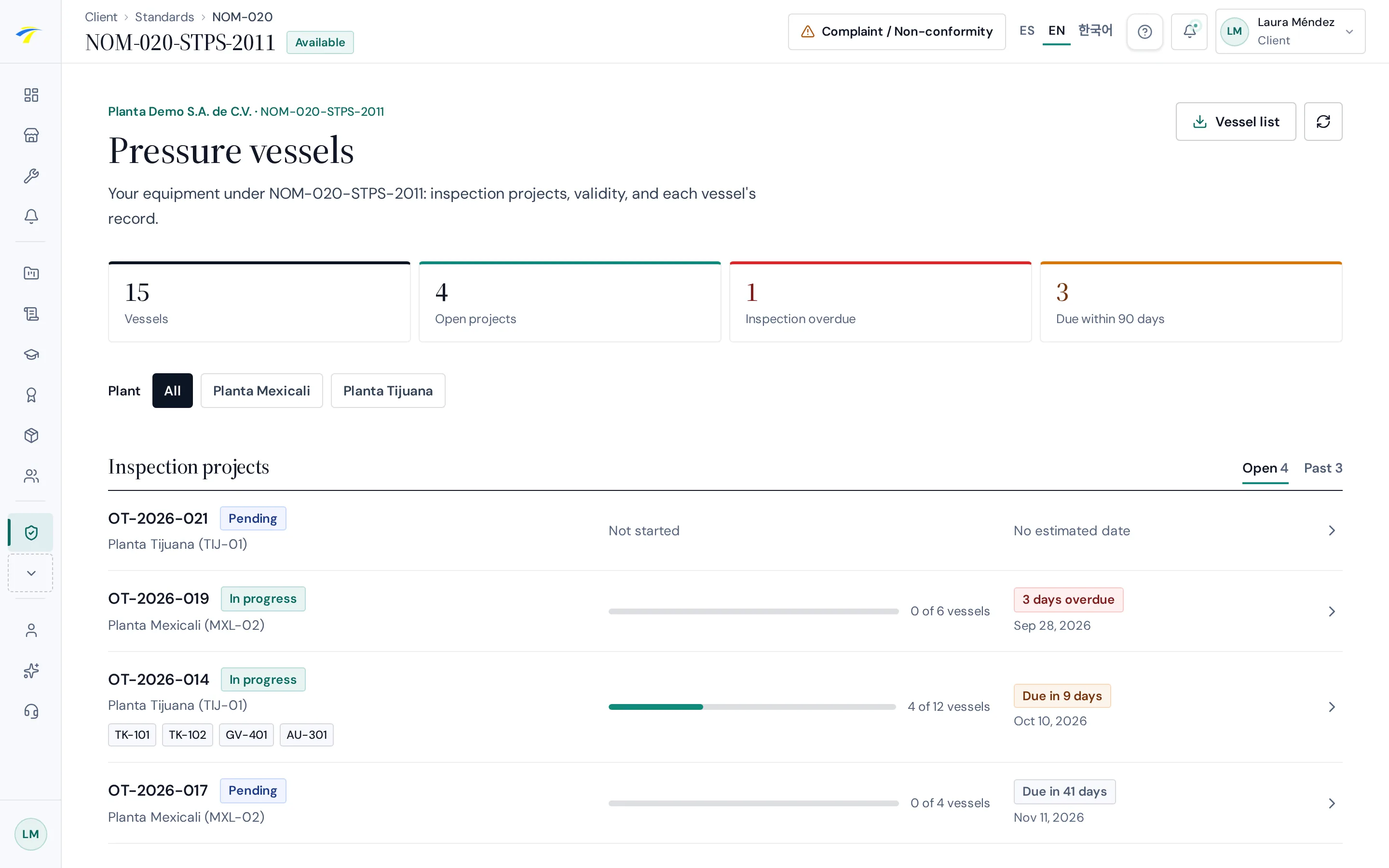1389x868 pixels.
Task: Switch language to 한국어
Action: point(1095,31)
